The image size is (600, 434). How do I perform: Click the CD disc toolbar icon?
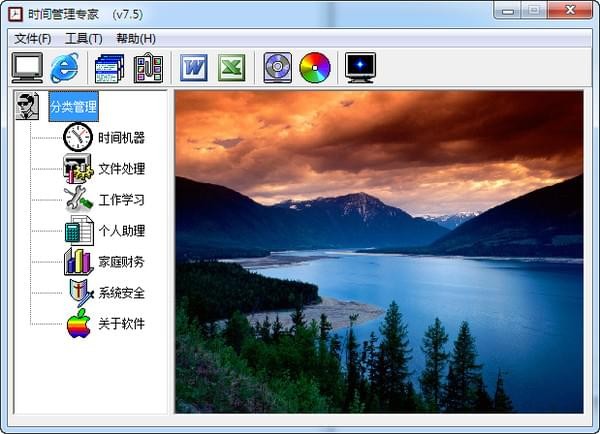[x=277, y=68]
